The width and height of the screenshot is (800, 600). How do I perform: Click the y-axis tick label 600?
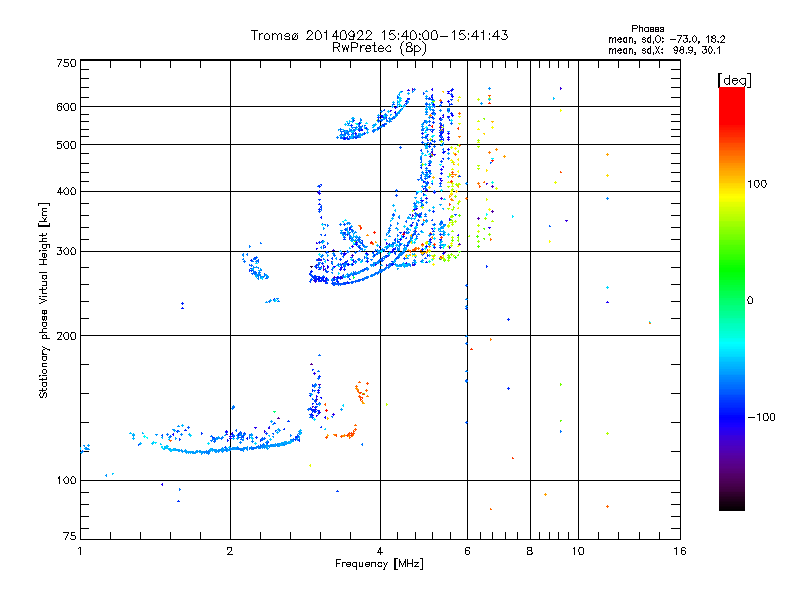pyautogui.click(x=67, y=107)
